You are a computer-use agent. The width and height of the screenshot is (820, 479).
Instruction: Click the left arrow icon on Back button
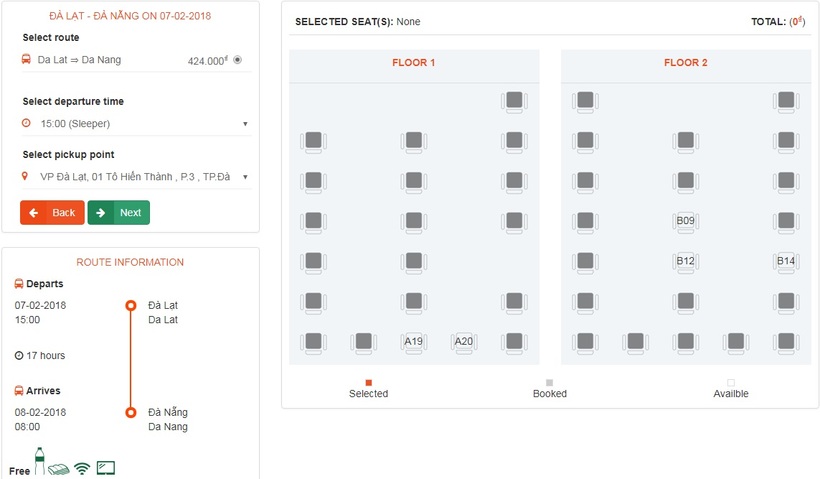click(x=33, y=213)
